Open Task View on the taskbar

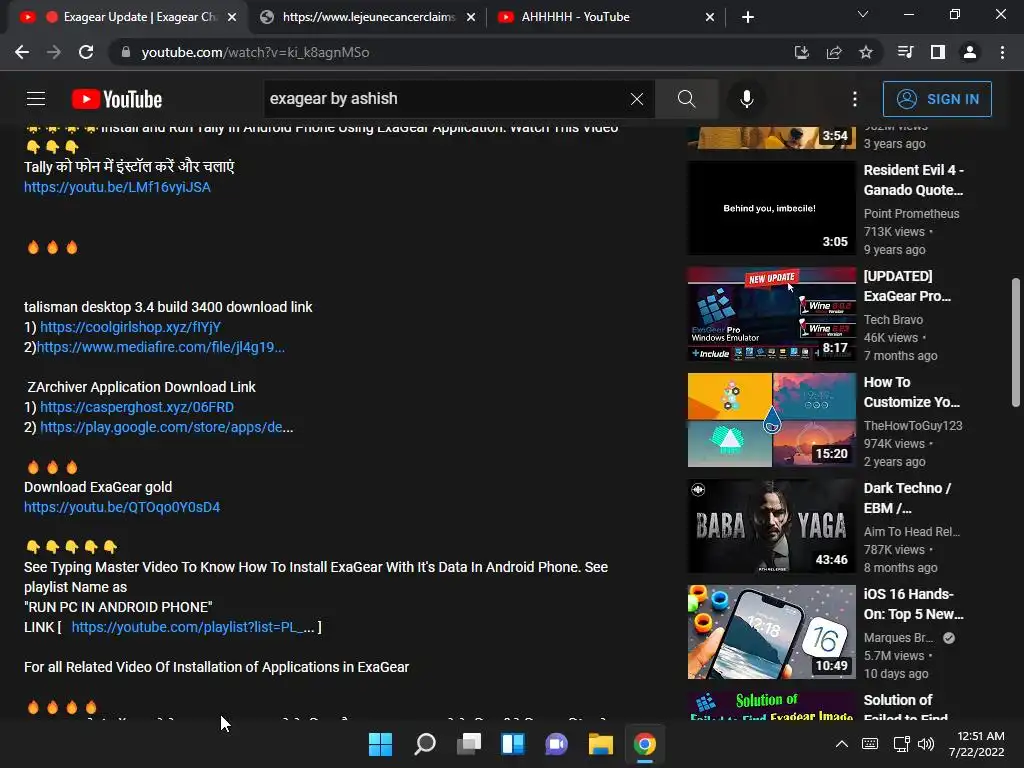(x=468, y=744)
